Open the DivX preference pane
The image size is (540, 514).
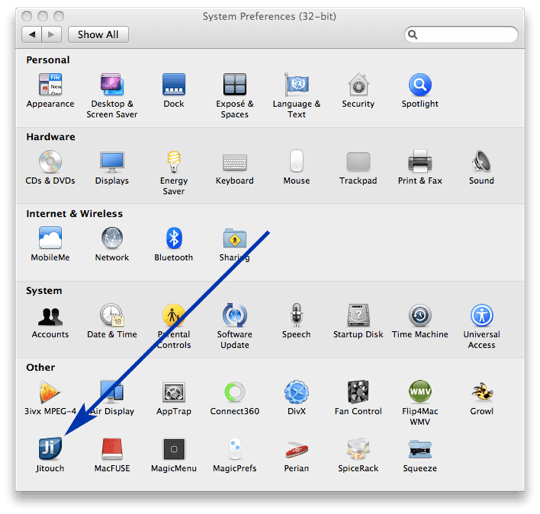pyautogui.click(x=296, y=398)
